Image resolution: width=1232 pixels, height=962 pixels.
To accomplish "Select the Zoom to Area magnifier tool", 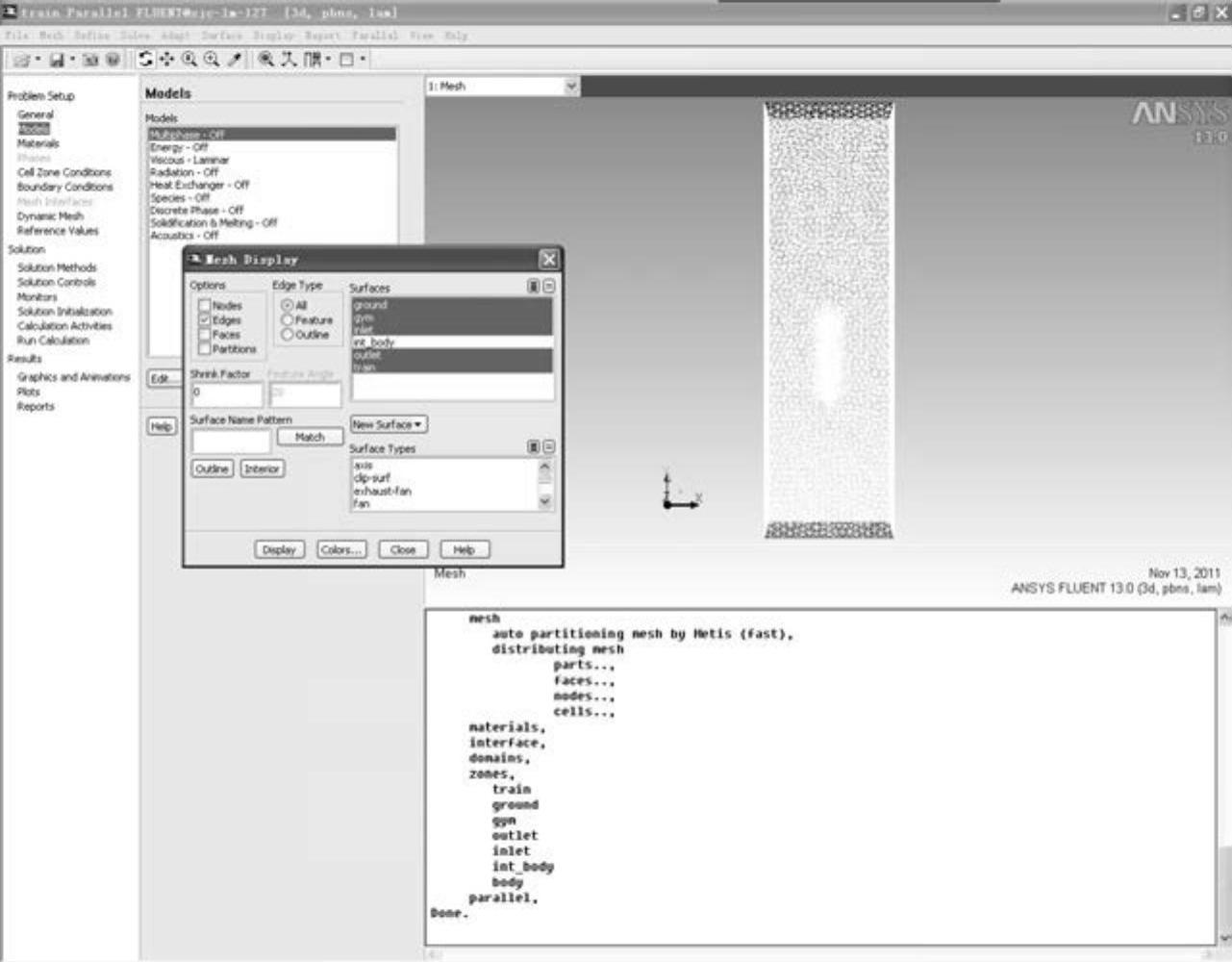I will coord(212,60).
